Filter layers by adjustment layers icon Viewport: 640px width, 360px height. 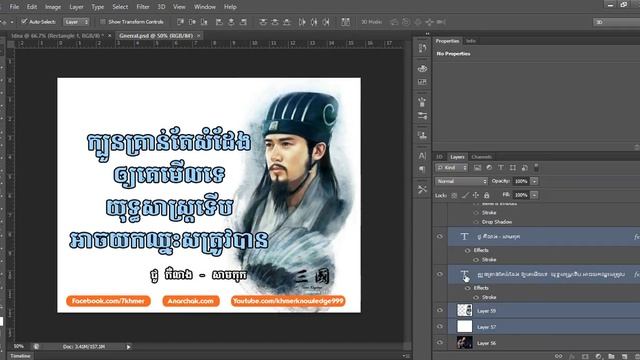point(489,168)
